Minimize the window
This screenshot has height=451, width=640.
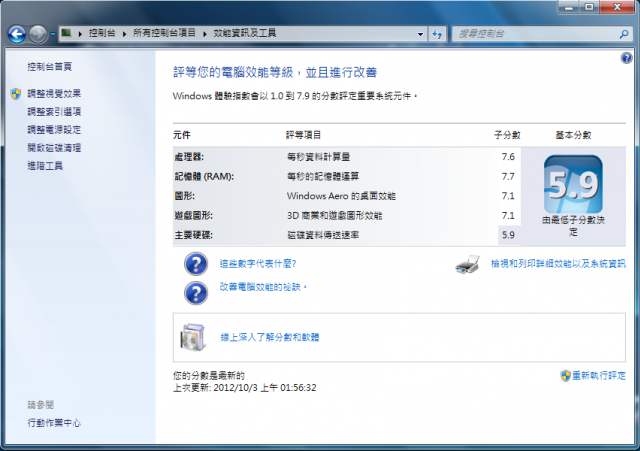click(x=569, y=8)
